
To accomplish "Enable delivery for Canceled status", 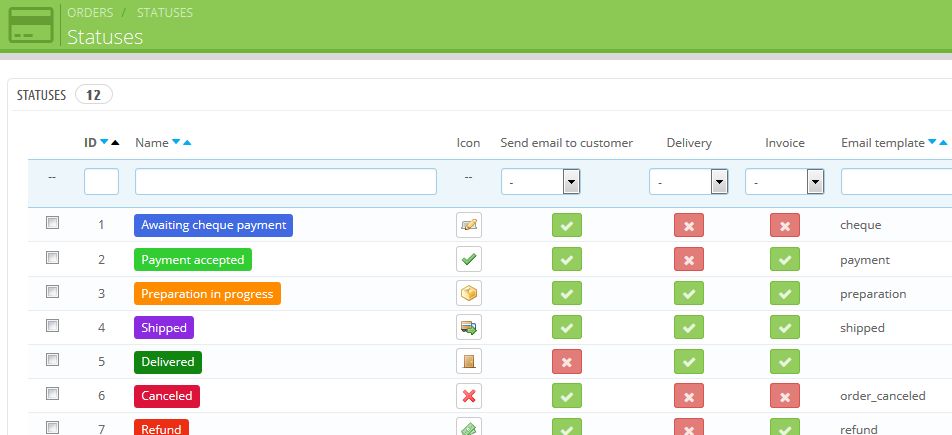I will [x=688, y=396].
